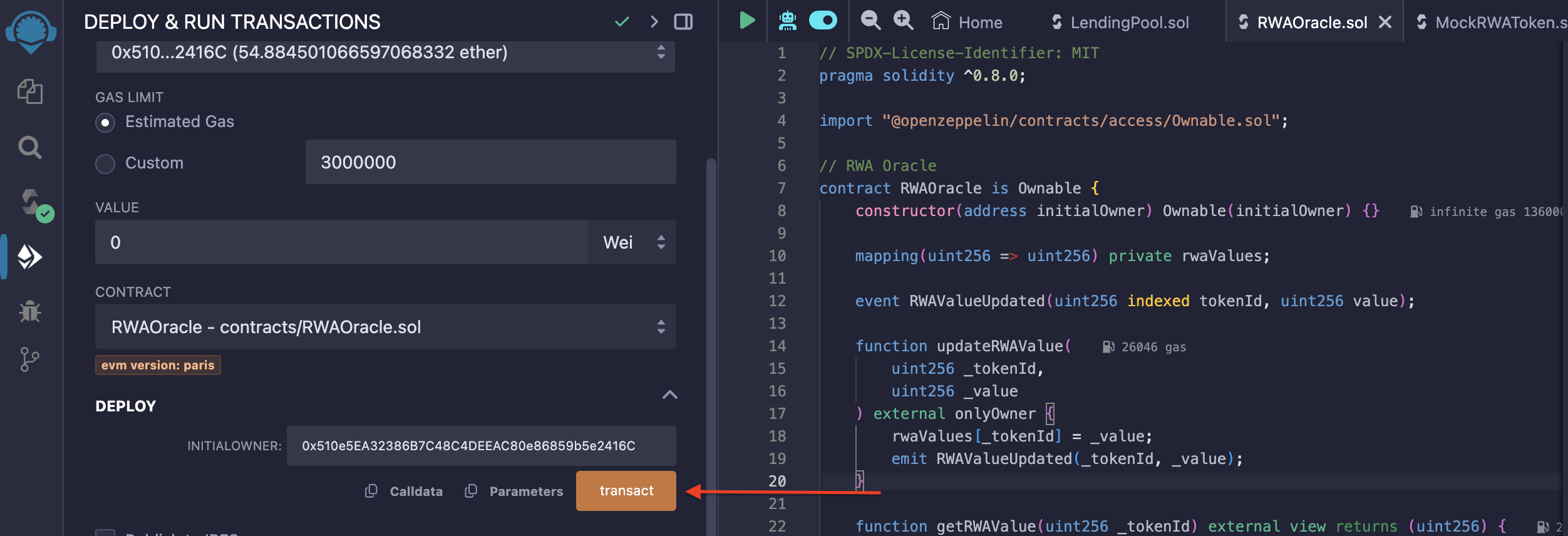Image resolution: width=1568 pixels, height=536 pixels.
Task: Click the Ownable.sol import line
Action: point(1054,121)
